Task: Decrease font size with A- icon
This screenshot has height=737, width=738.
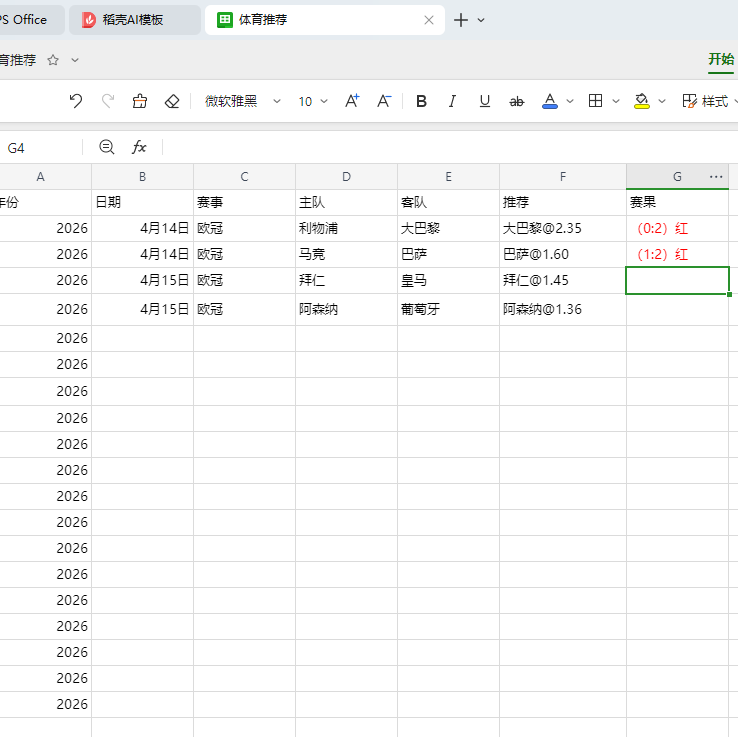Action: pyautogui.click(x=384, y=101)
